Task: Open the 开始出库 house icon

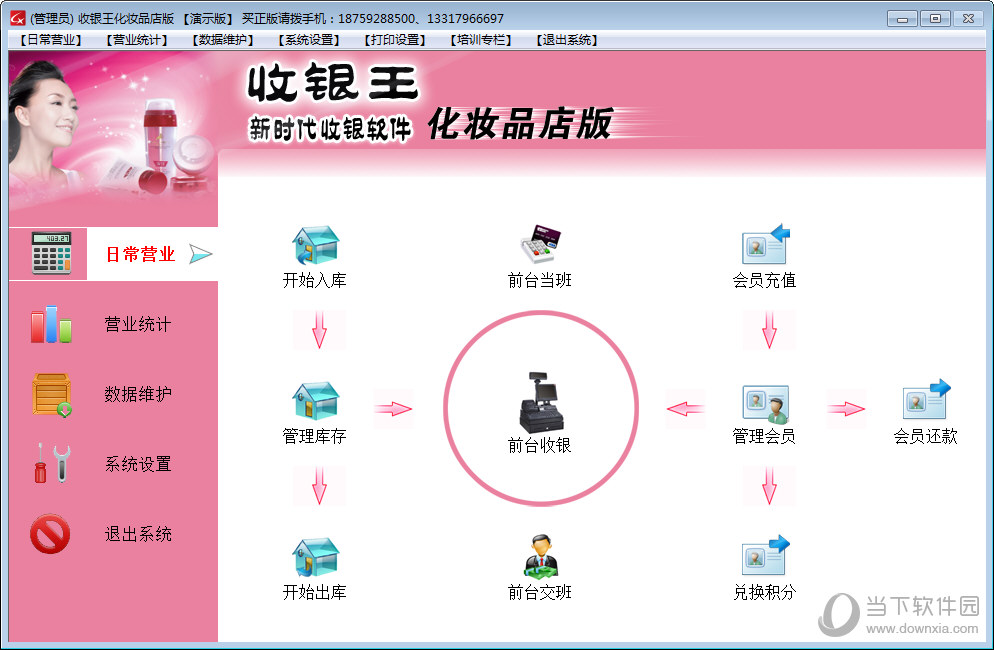Action: (x=316, y=557)
